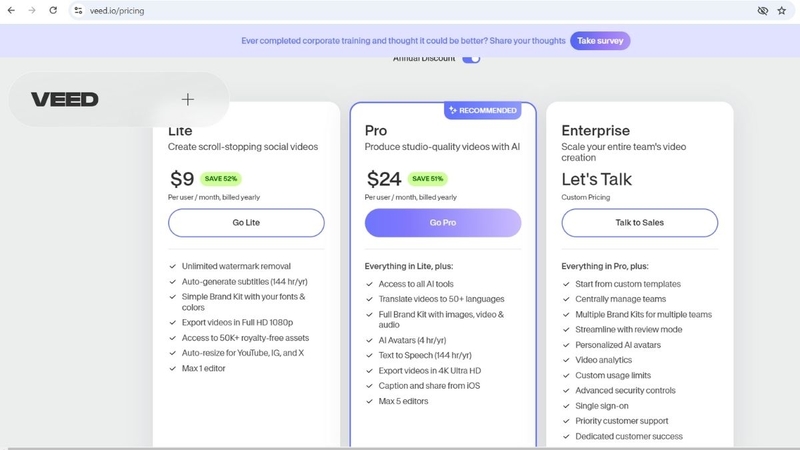Click the Go Lite button
The width and height of the screenshot is (800, 450).
pos(246,222)
